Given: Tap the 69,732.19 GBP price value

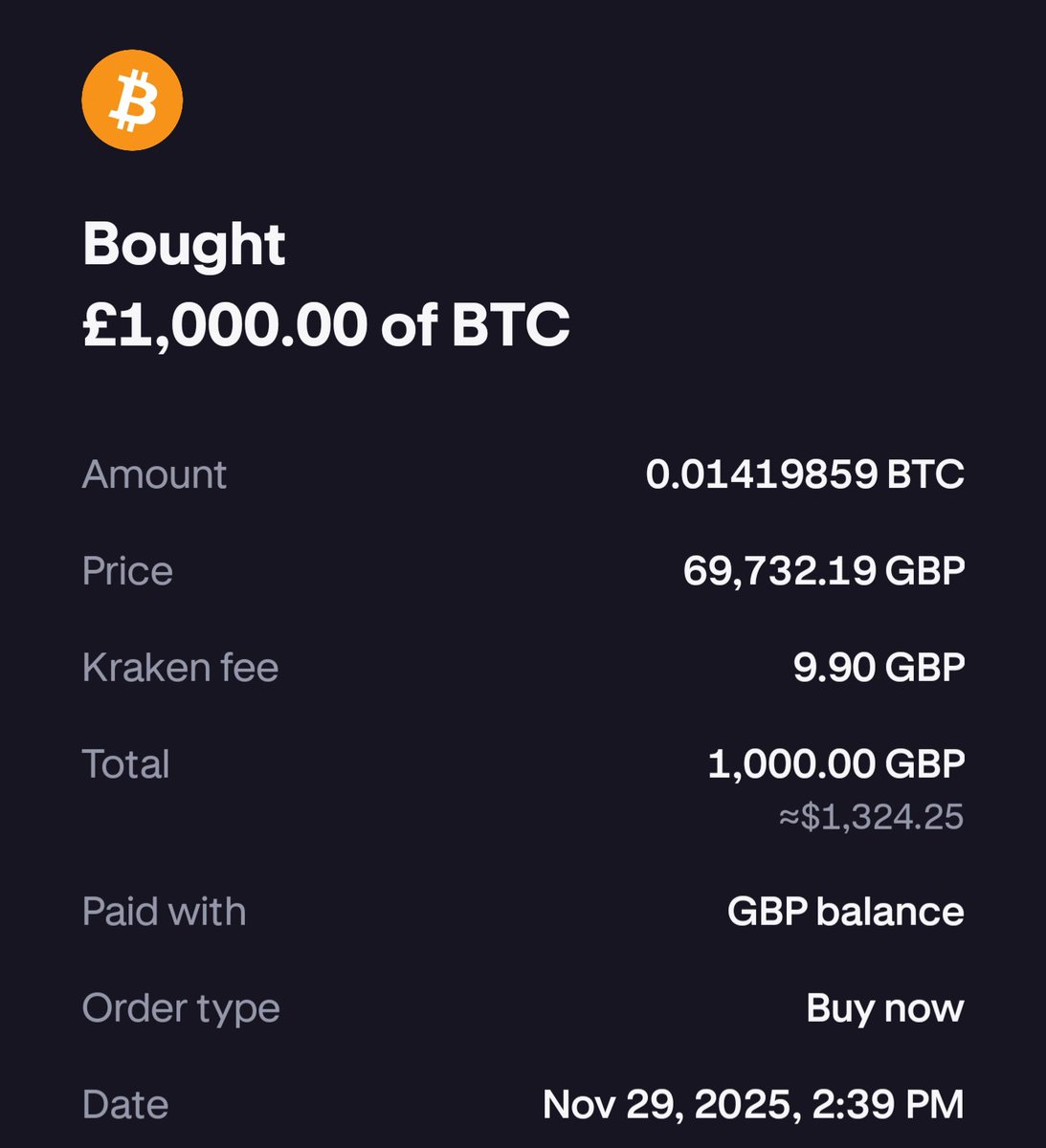Looking at the screenshot, I should pyautogui.click(x=824, y=571).
